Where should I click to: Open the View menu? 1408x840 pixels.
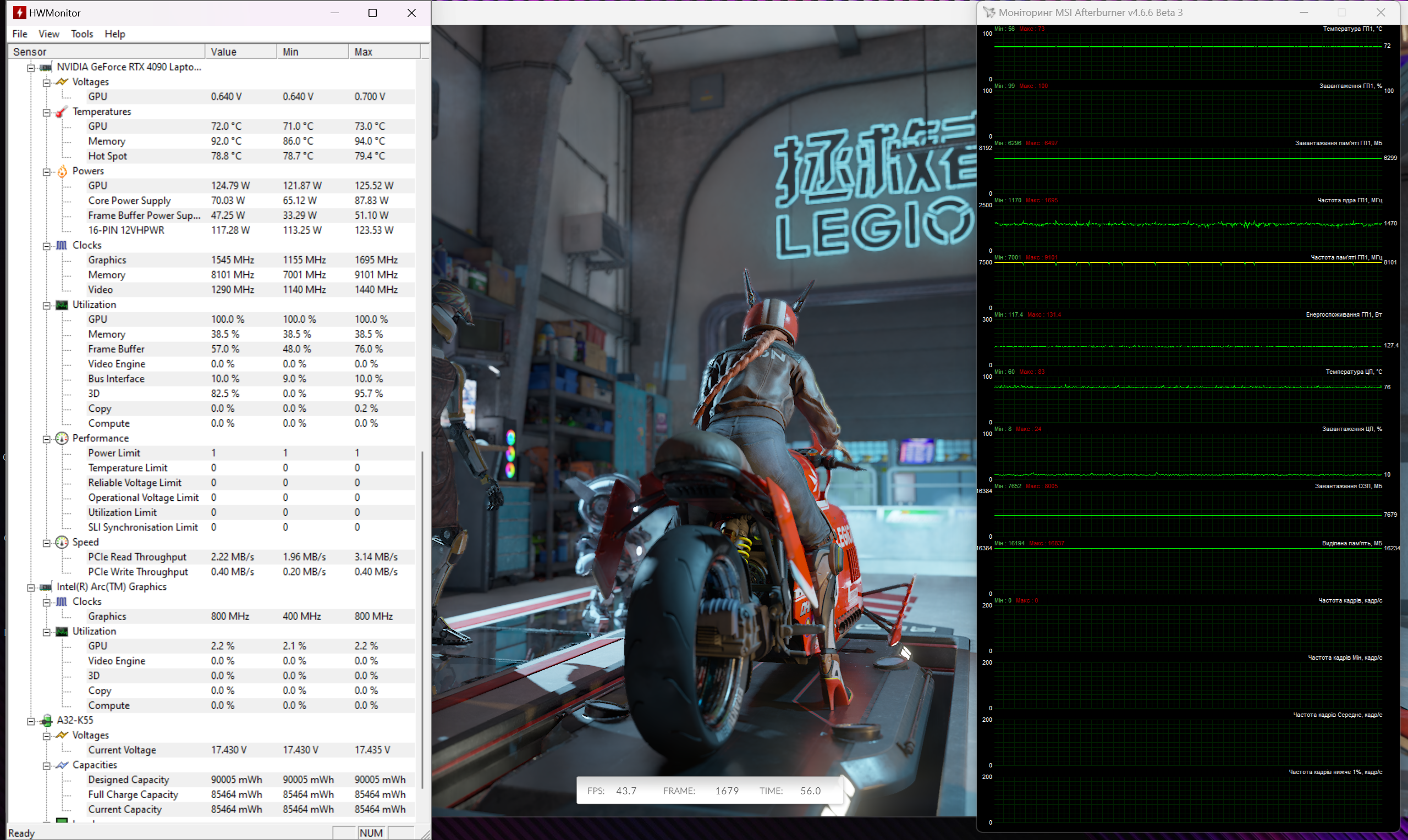click(49, 34)
